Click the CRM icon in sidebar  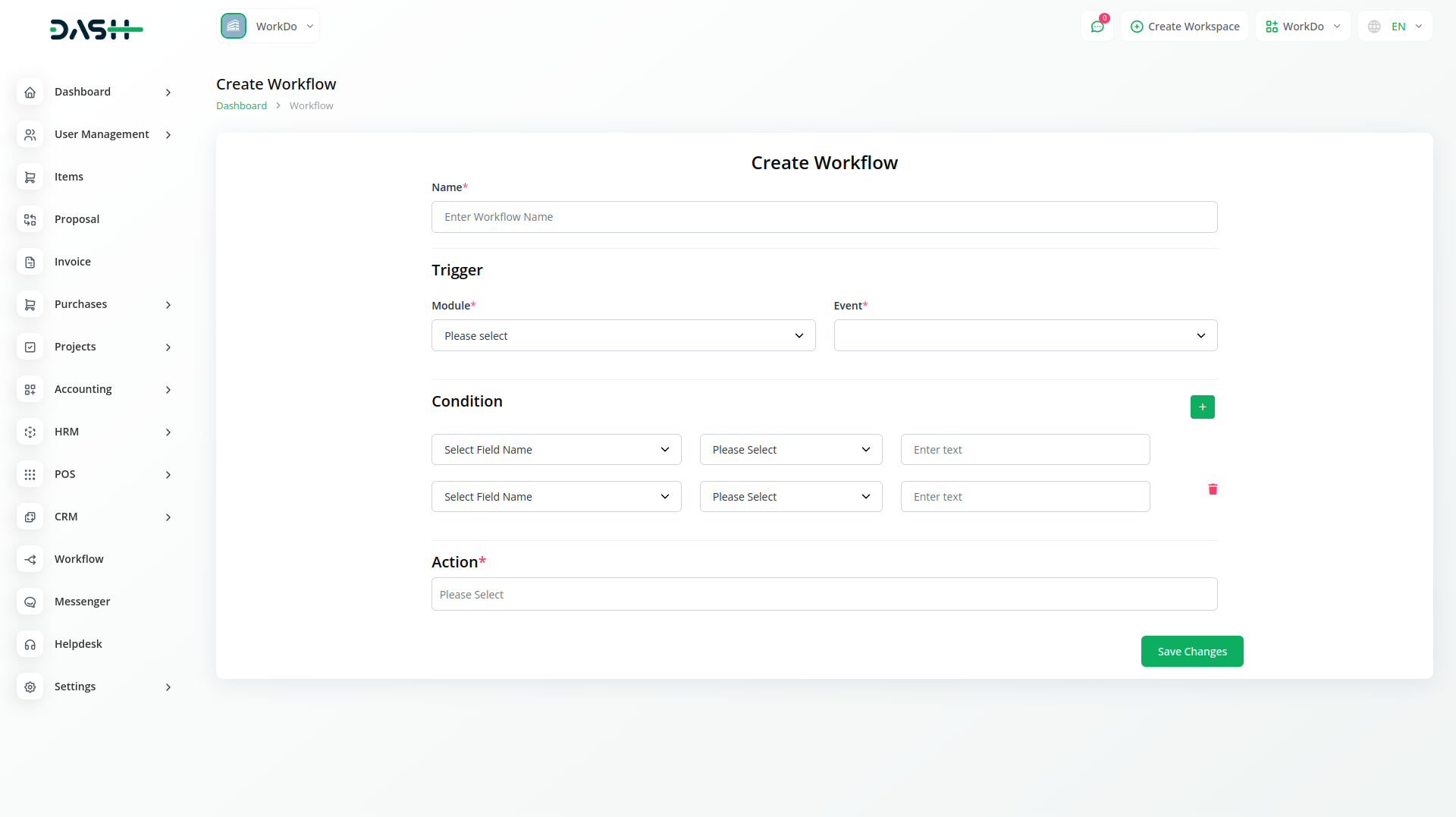point(30,517)
